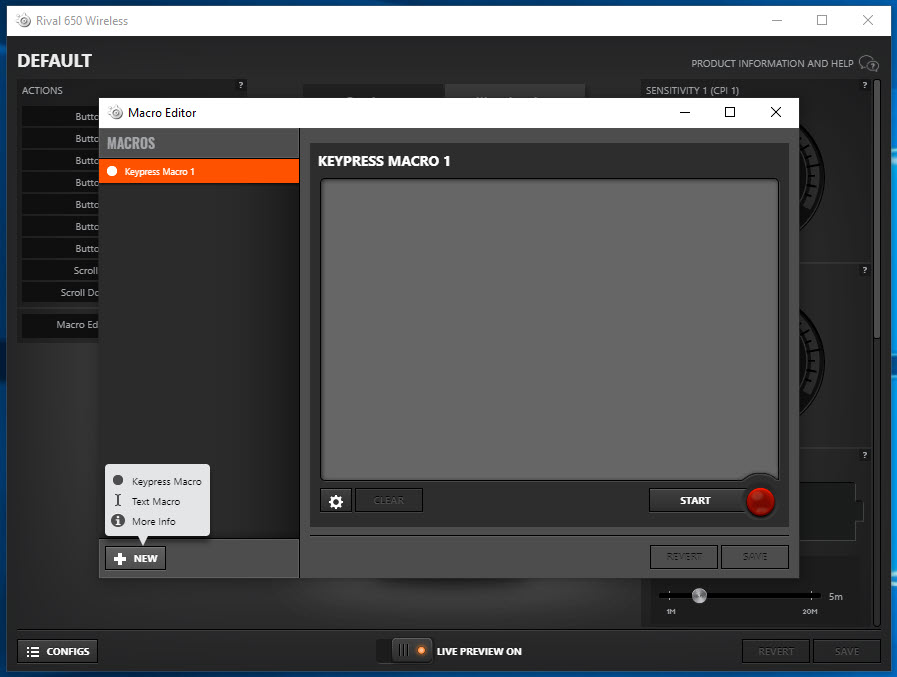This screenshot has height=677, width=897.
Task: Choose Text Macro from the new menu
Action: pos(156,501)
